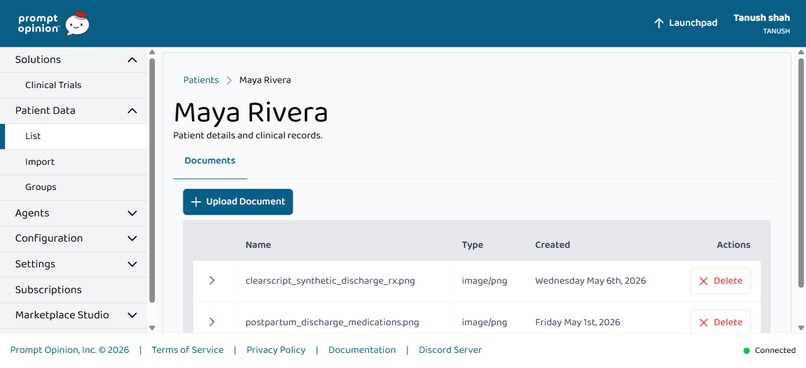Open Privacy Policy link
806x368 pixels.
[x=276, y=350]
